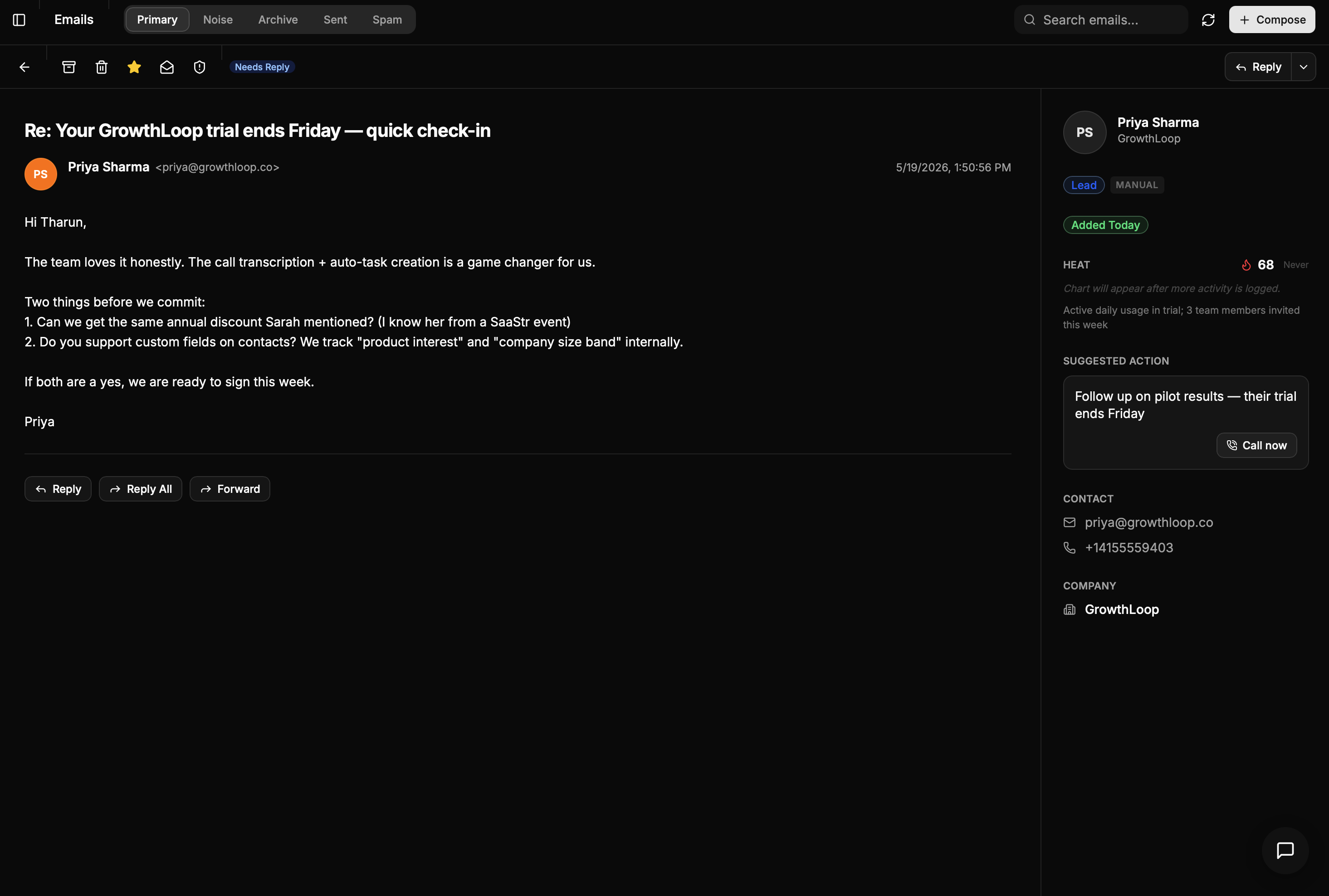Report spam using the shield alert icon
Image resolution: width=1329 pixels, height=896 pixels.
[x=200, y=67]
